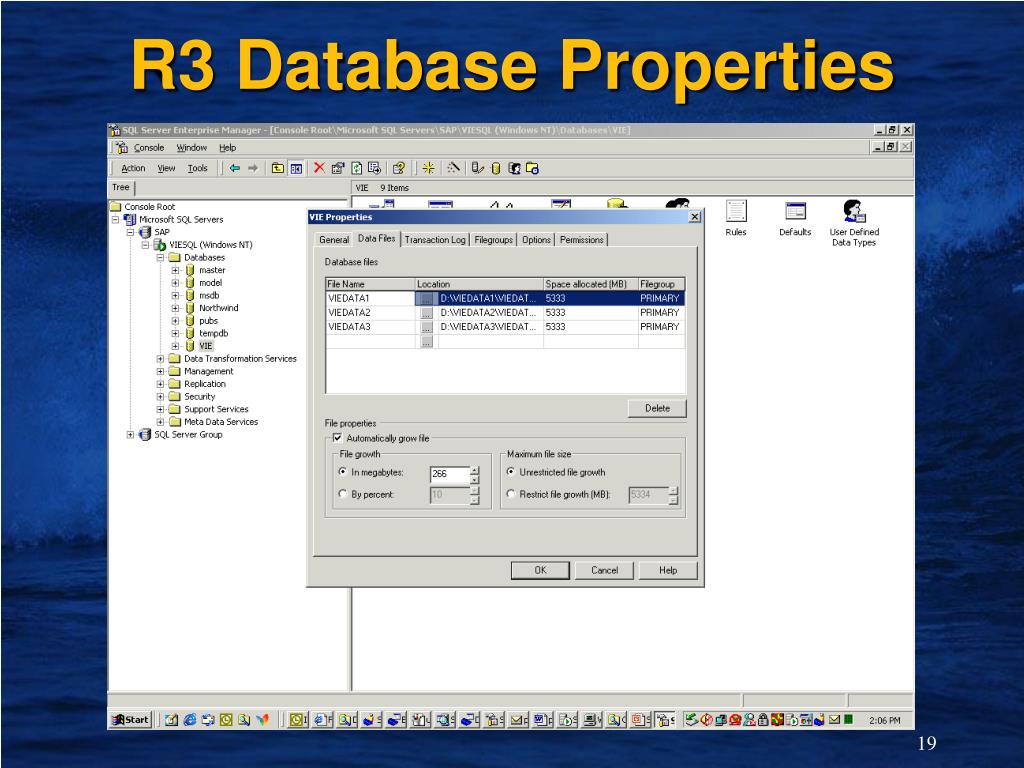This screenshot has height=768, width=1024.
Task: Expand the Security folder node
Action: 160,396
